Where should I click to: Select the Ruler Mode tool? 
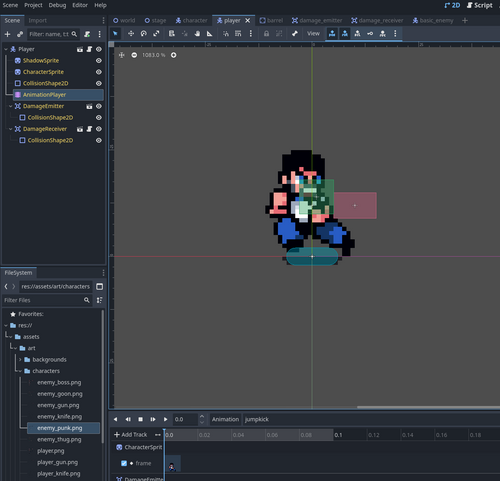click(x=209, y=34)
